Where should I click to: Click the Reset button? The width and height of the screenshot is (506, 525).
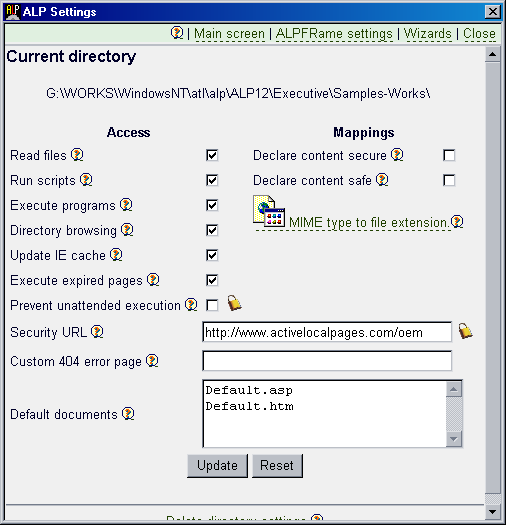277,465
